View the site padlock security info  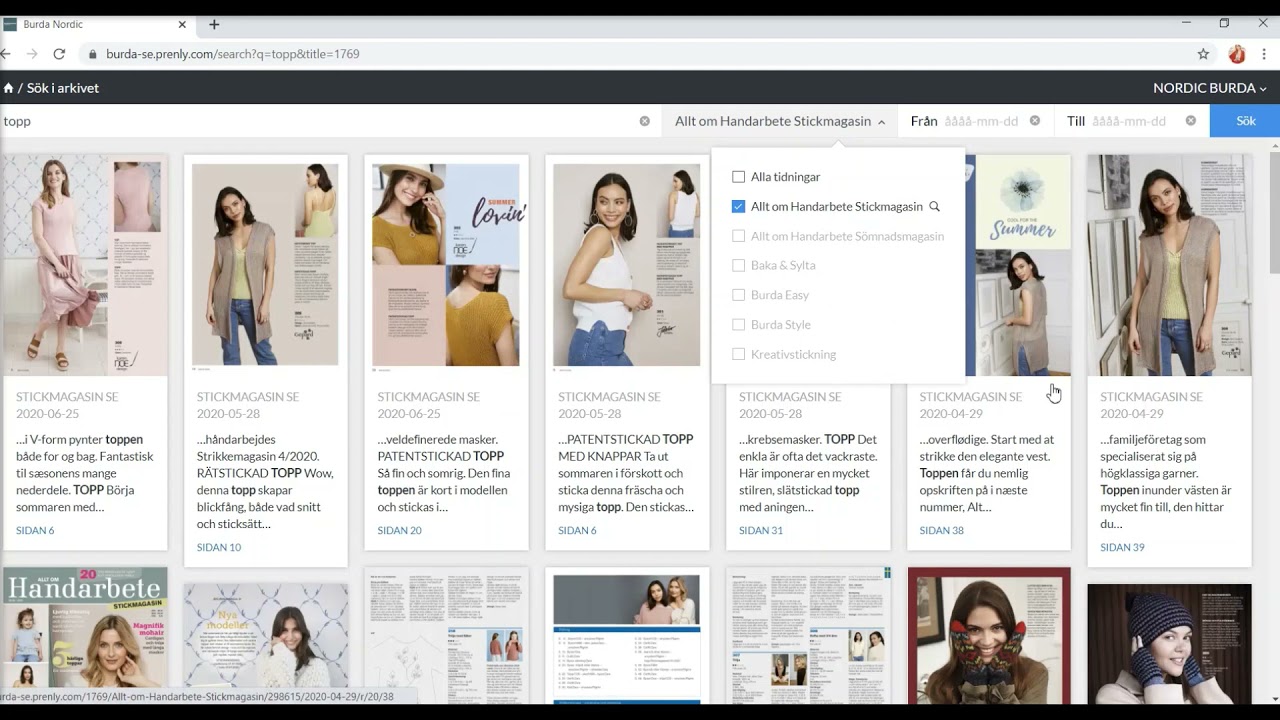[x=93, y=54]
